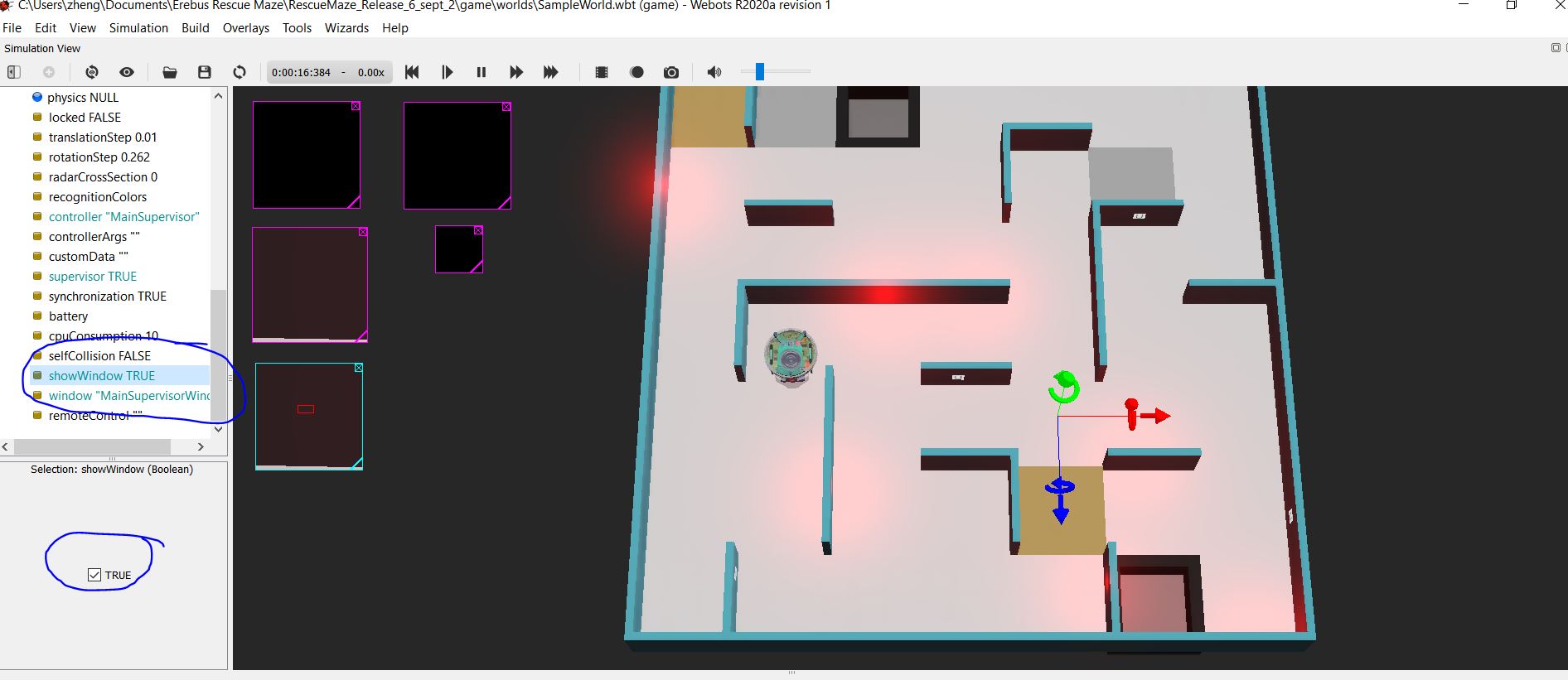Close the top-left camera overlay

(356, 106)
